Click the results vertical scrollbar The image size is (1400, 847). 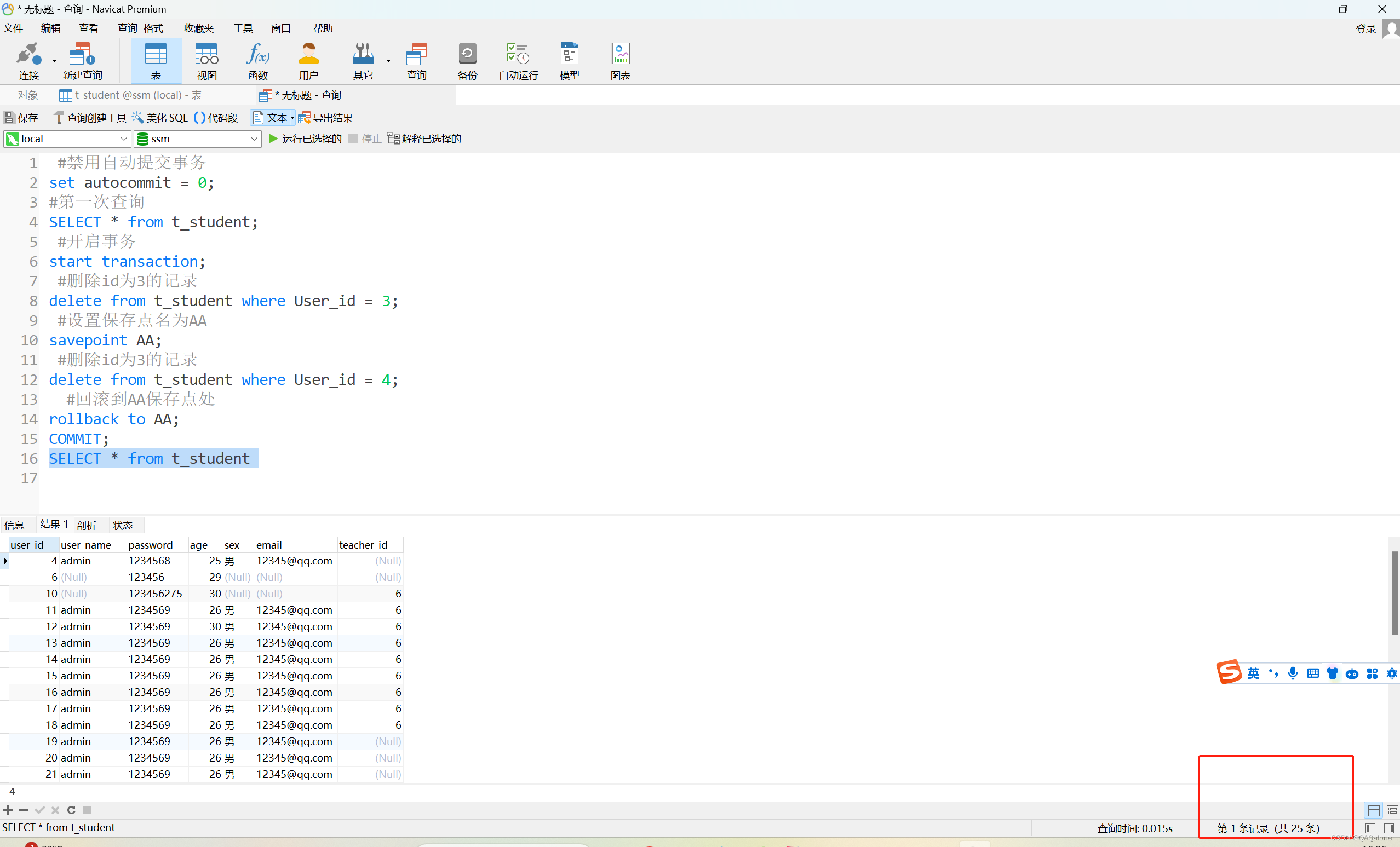point(1395,594)
